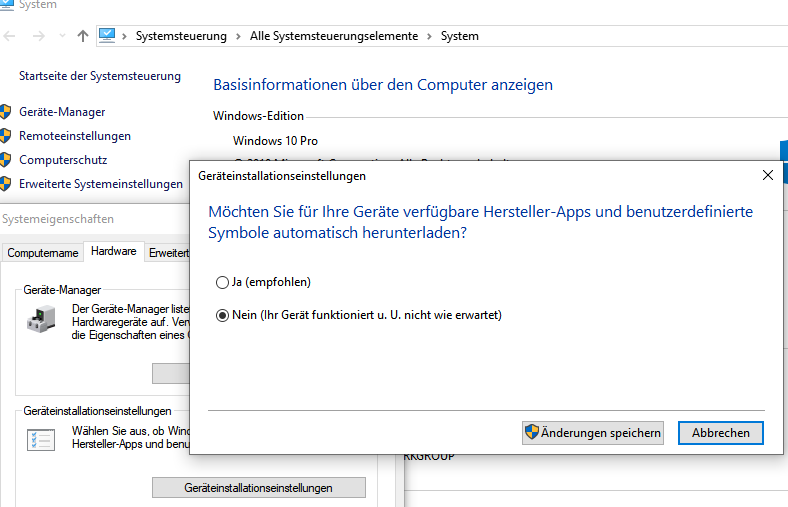This screenshot has height=507, width=788.
Task: Click shield icon beside Erweiterte Systemeinstellungen
Action: pyautogui.click(x=5, y=184)
